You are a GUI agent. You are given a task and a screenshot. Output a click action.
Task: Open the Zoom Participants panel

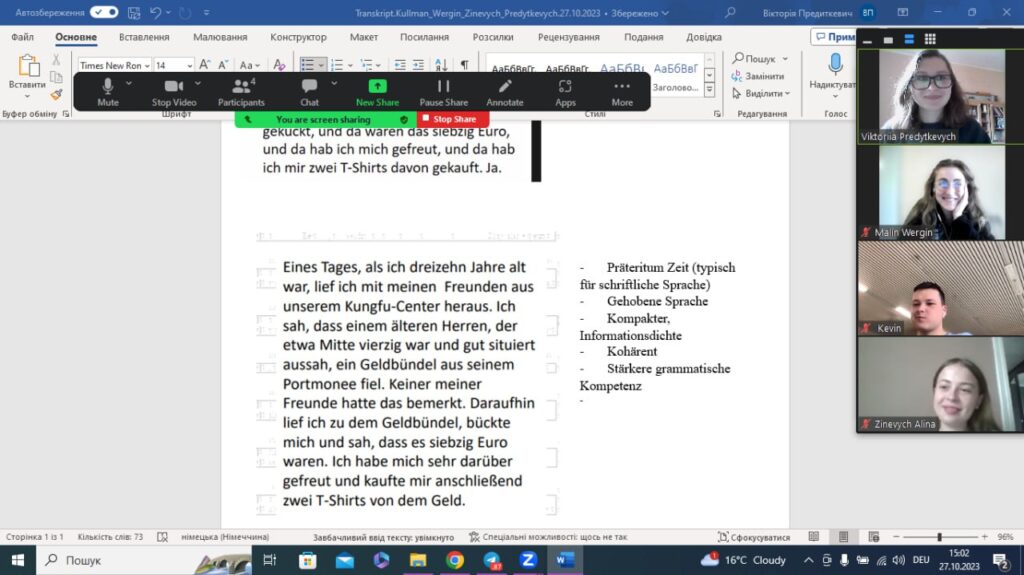coord(241,91)
